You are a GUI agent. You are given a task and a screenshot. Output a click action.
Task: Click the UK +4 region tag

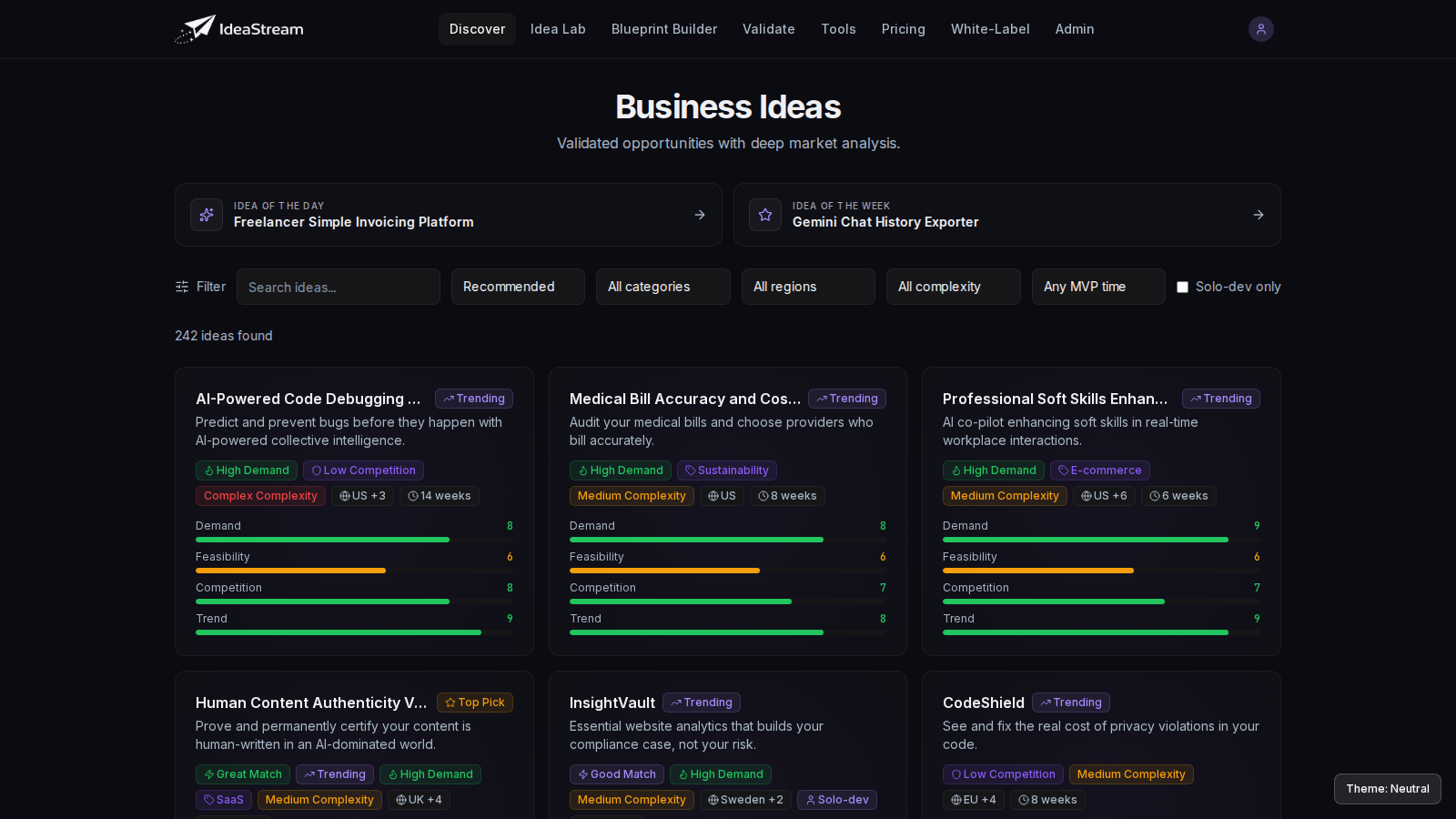click(419, 800)
